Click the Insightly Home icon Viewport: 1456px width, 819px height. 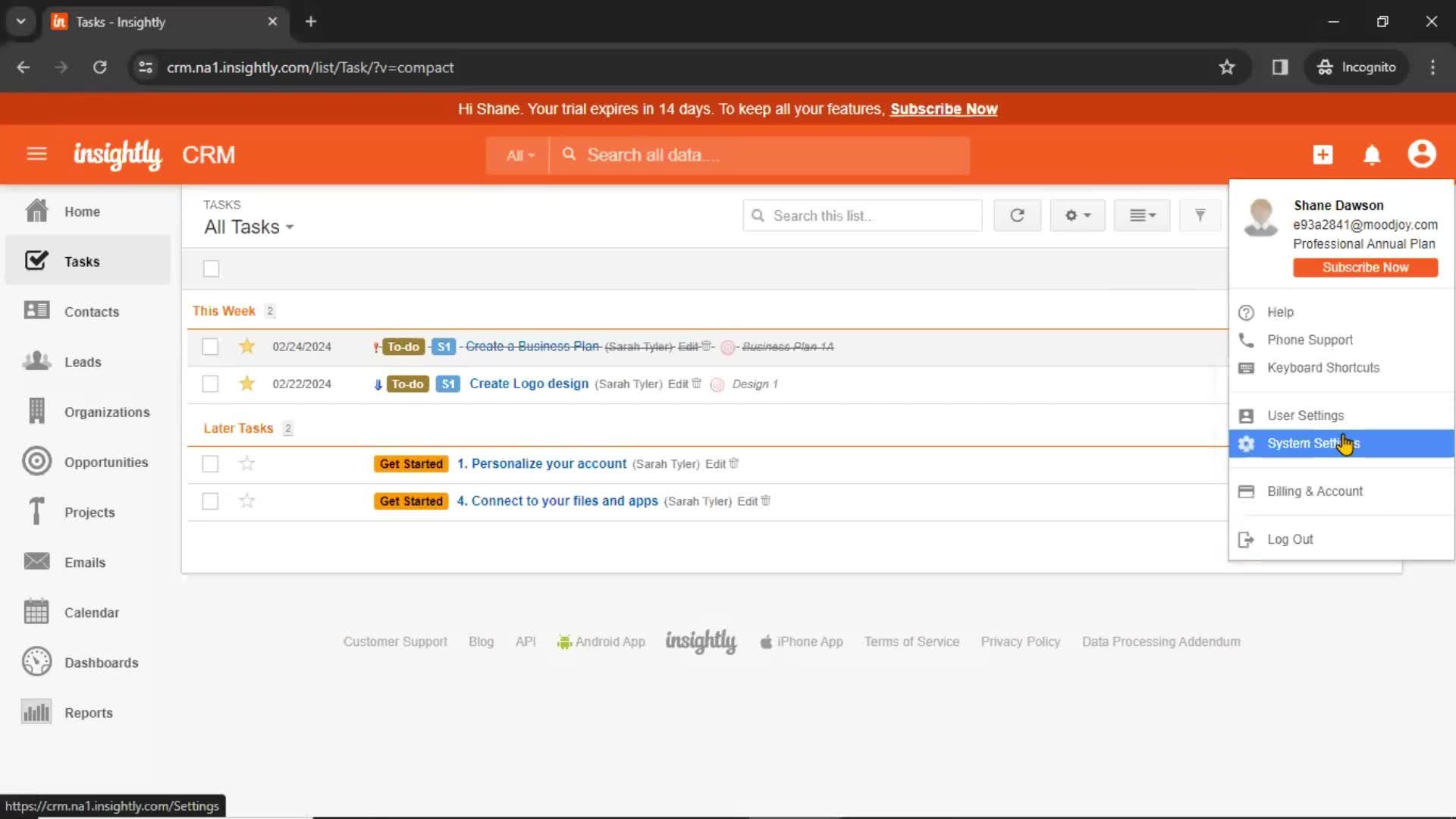click(x=116, y=154)
